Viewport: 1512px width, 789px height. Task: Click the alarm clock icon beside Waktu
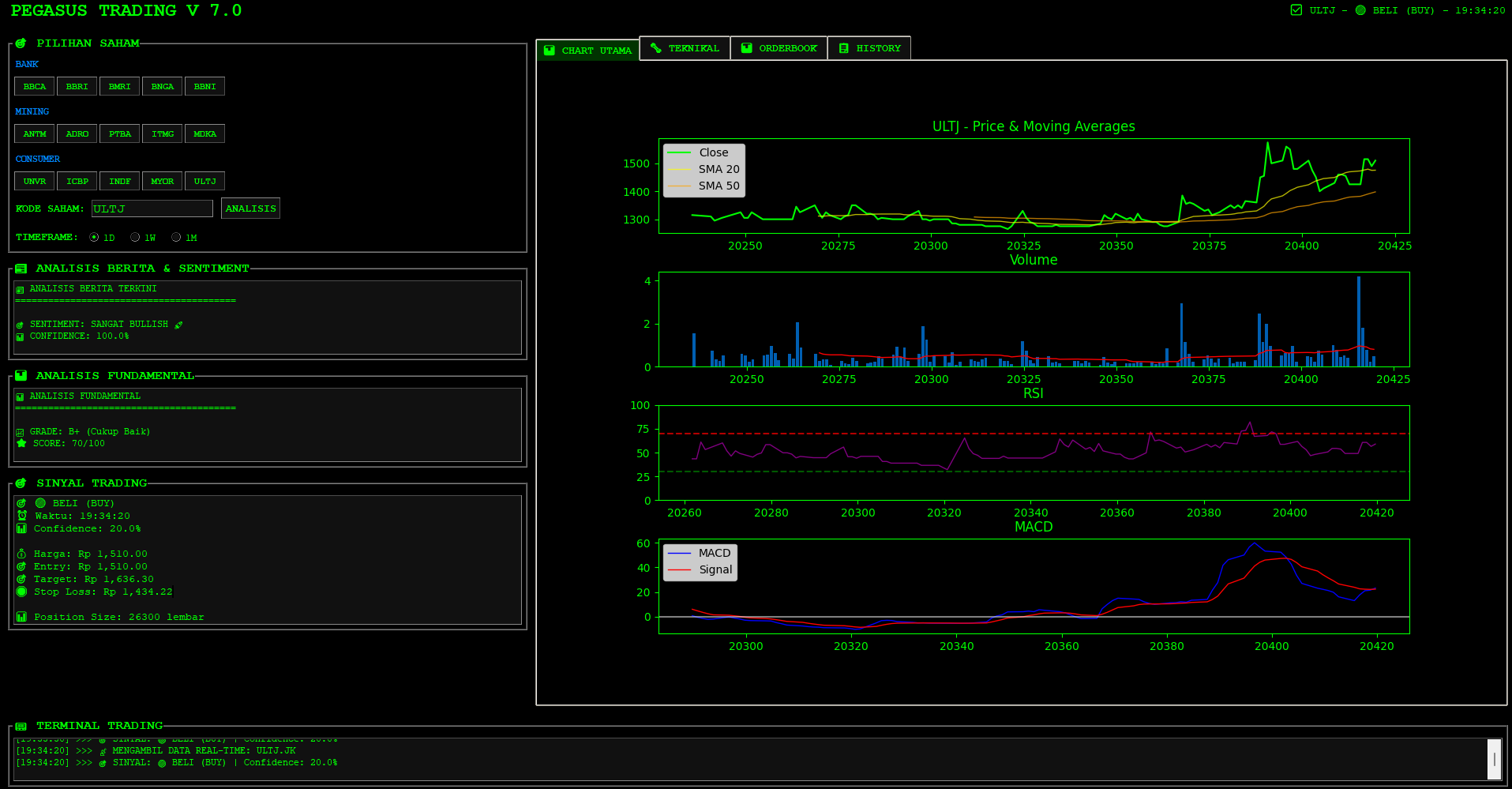coord(22,516)
